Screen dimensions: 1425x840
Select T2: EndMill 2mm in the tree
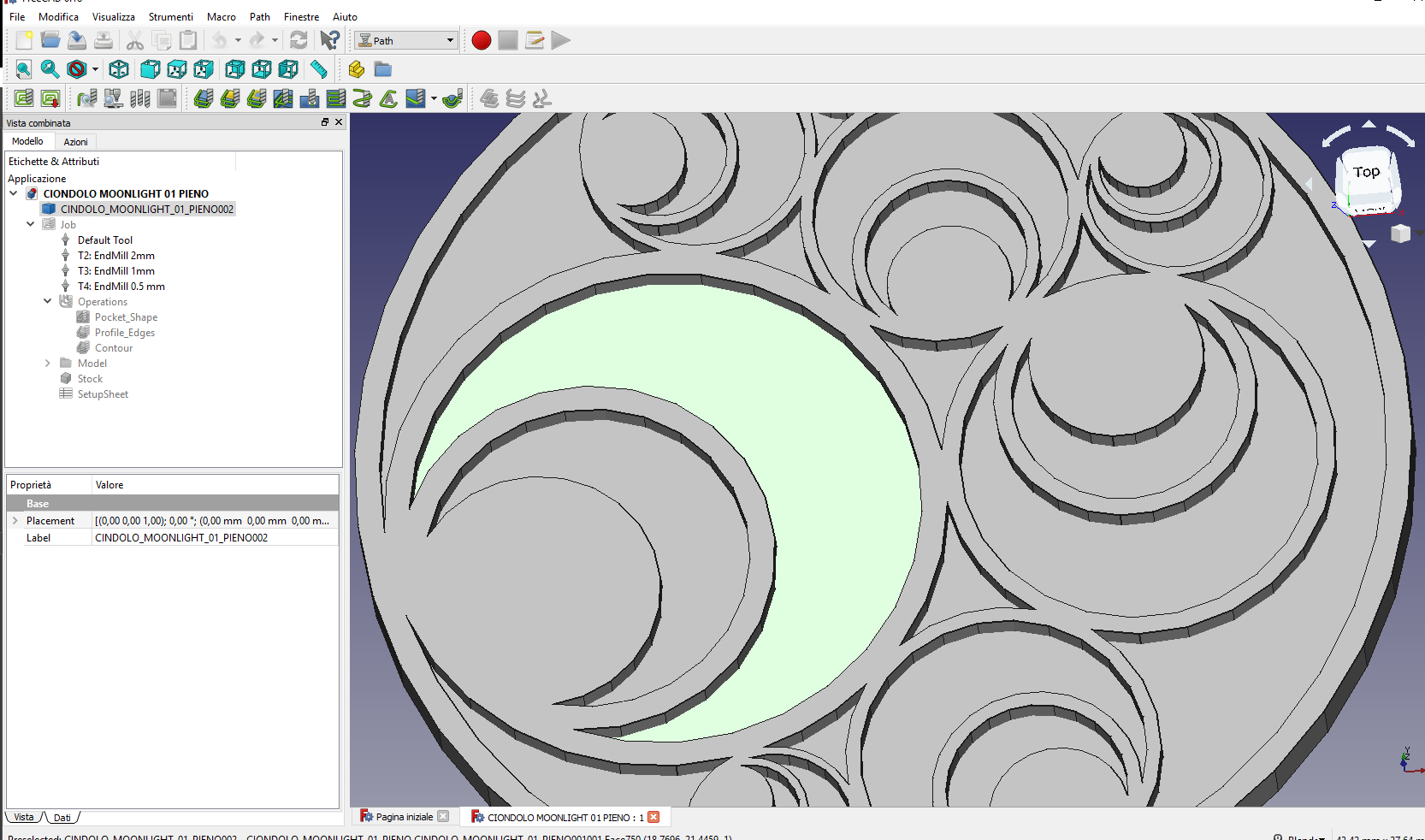(x=116, y=256)
